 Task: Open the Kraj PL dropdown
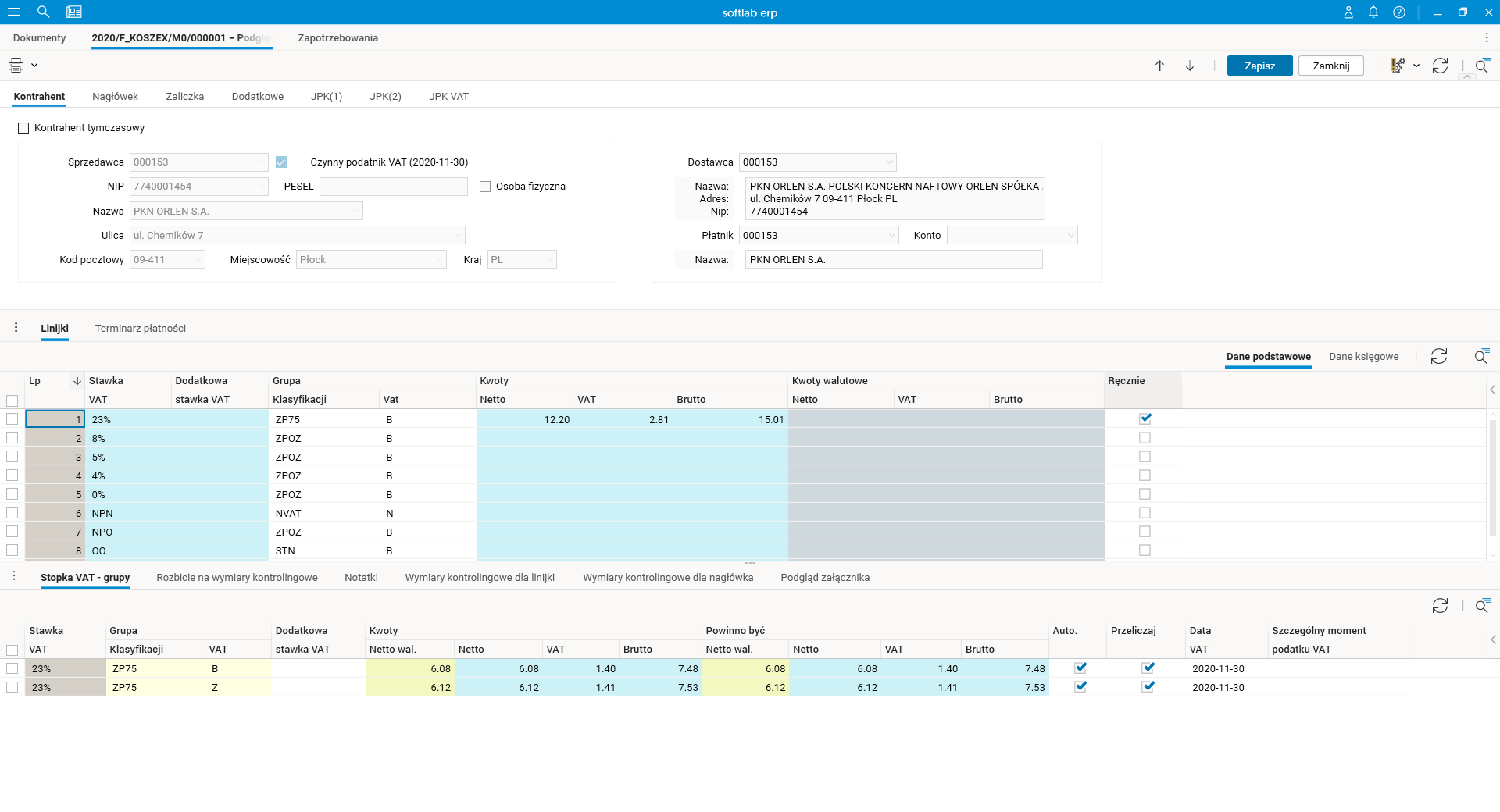[549, 260]
